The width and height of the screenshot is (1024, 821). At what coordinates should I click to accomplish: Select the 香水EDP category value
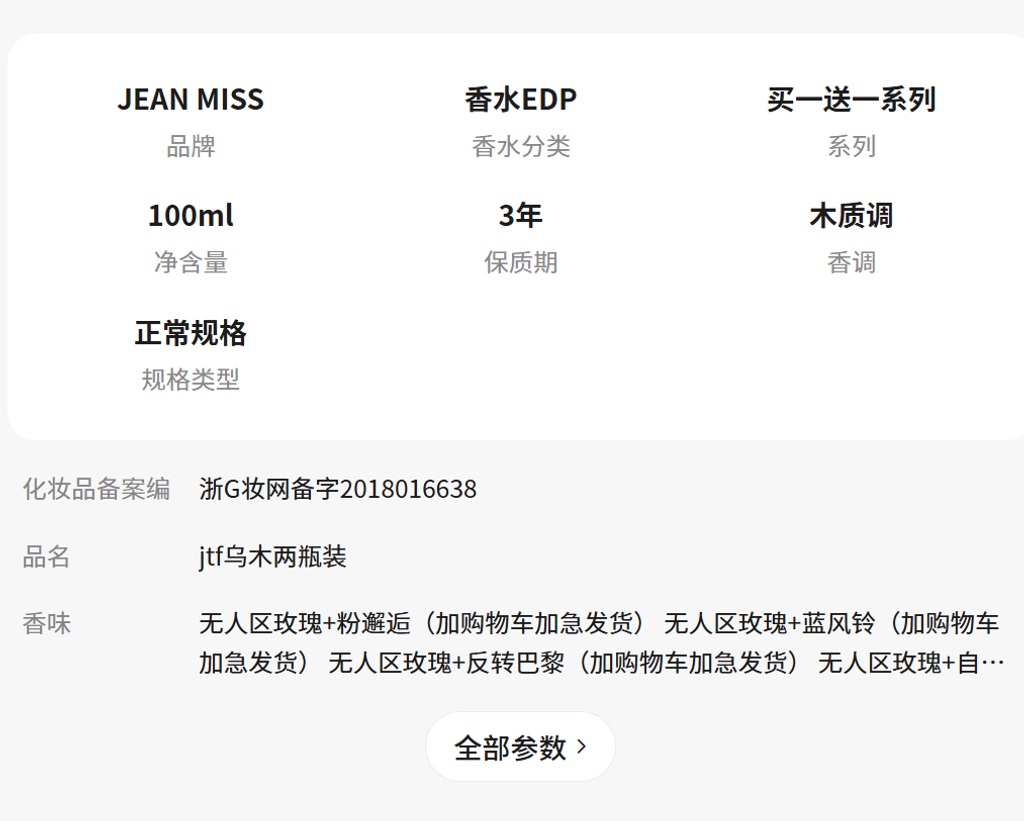point(520,100)
